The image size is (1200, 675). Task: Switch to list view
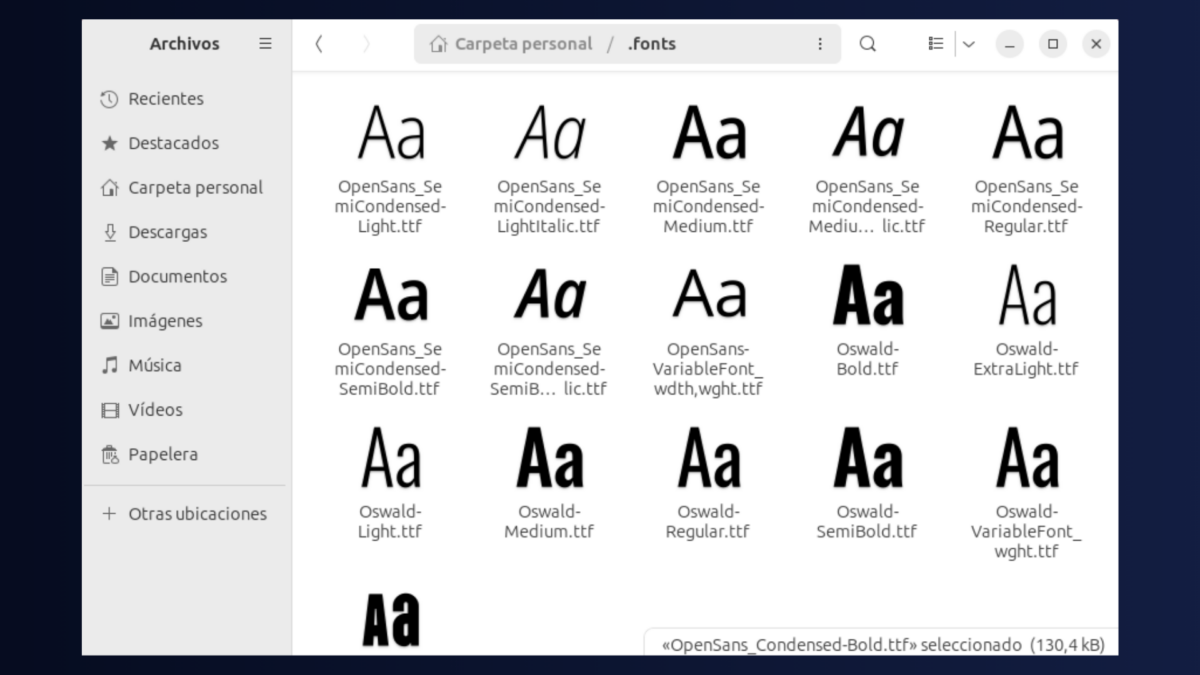point(935,43)
